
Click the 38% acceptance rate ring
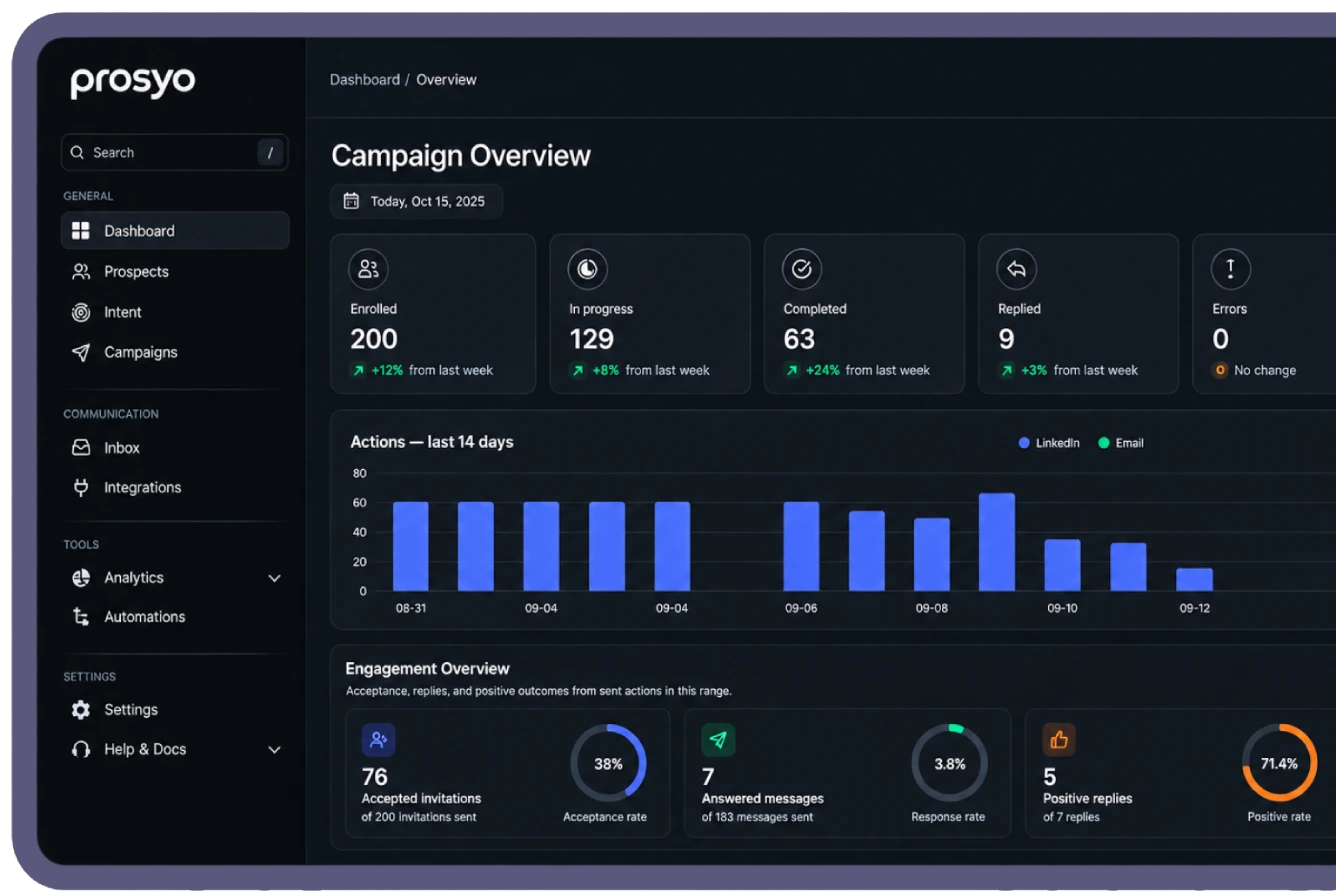pyautogui.click(x=608, y=763)
